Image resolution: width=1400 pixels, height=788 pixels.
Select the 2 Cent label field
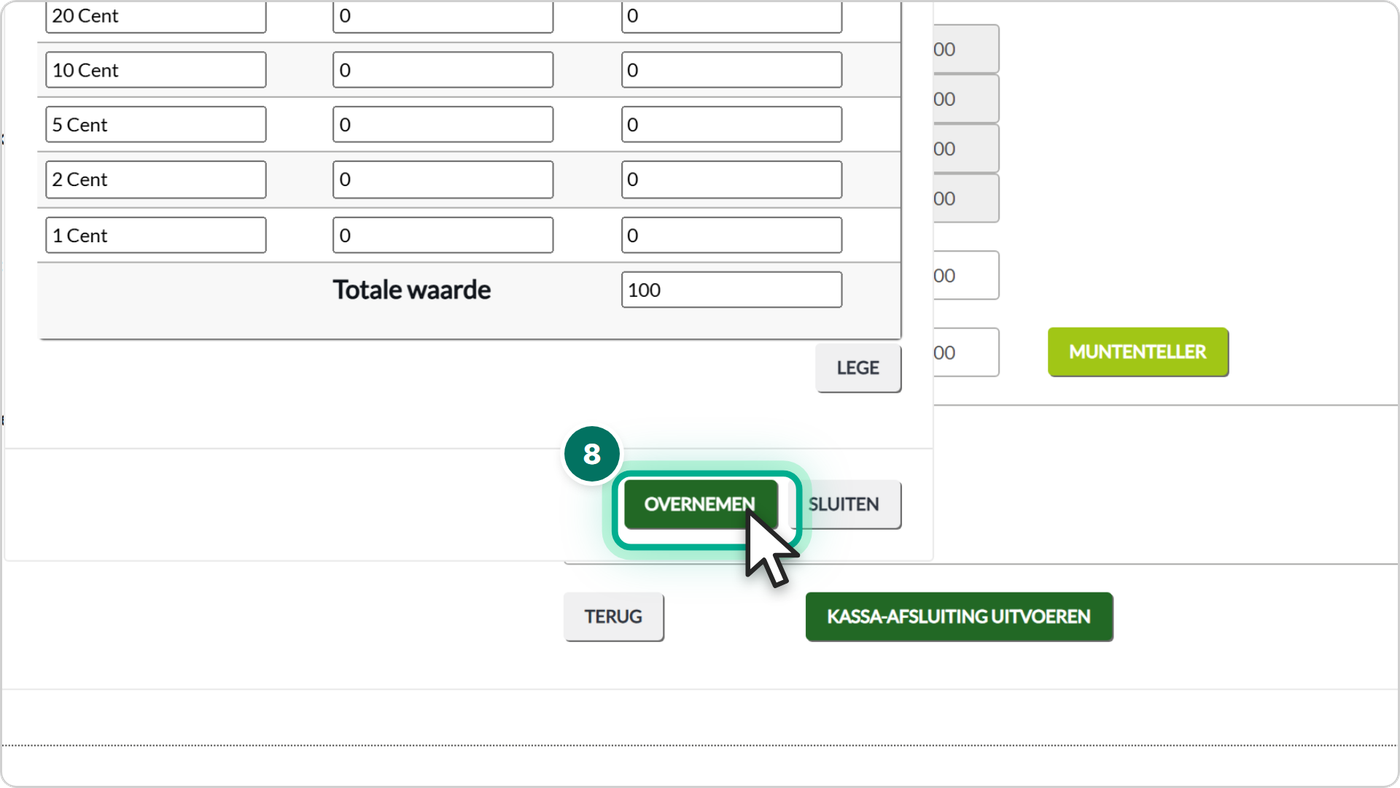pos(156,180)
